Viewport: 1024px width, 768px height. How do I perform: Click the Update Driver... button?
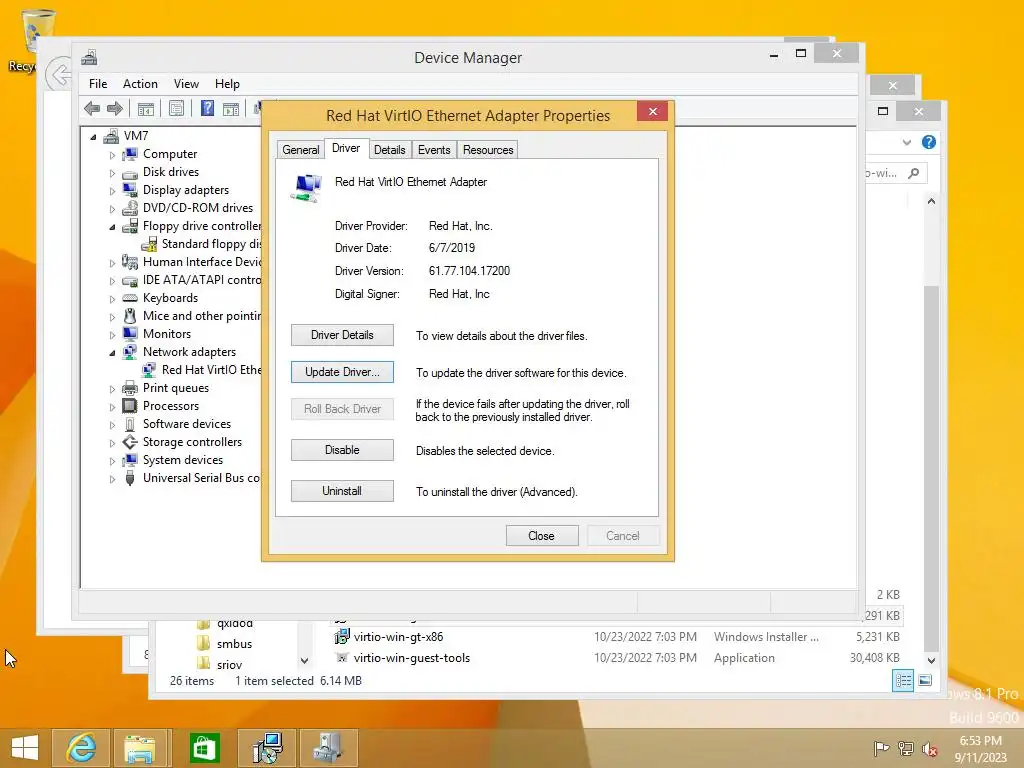click(342, 372)
